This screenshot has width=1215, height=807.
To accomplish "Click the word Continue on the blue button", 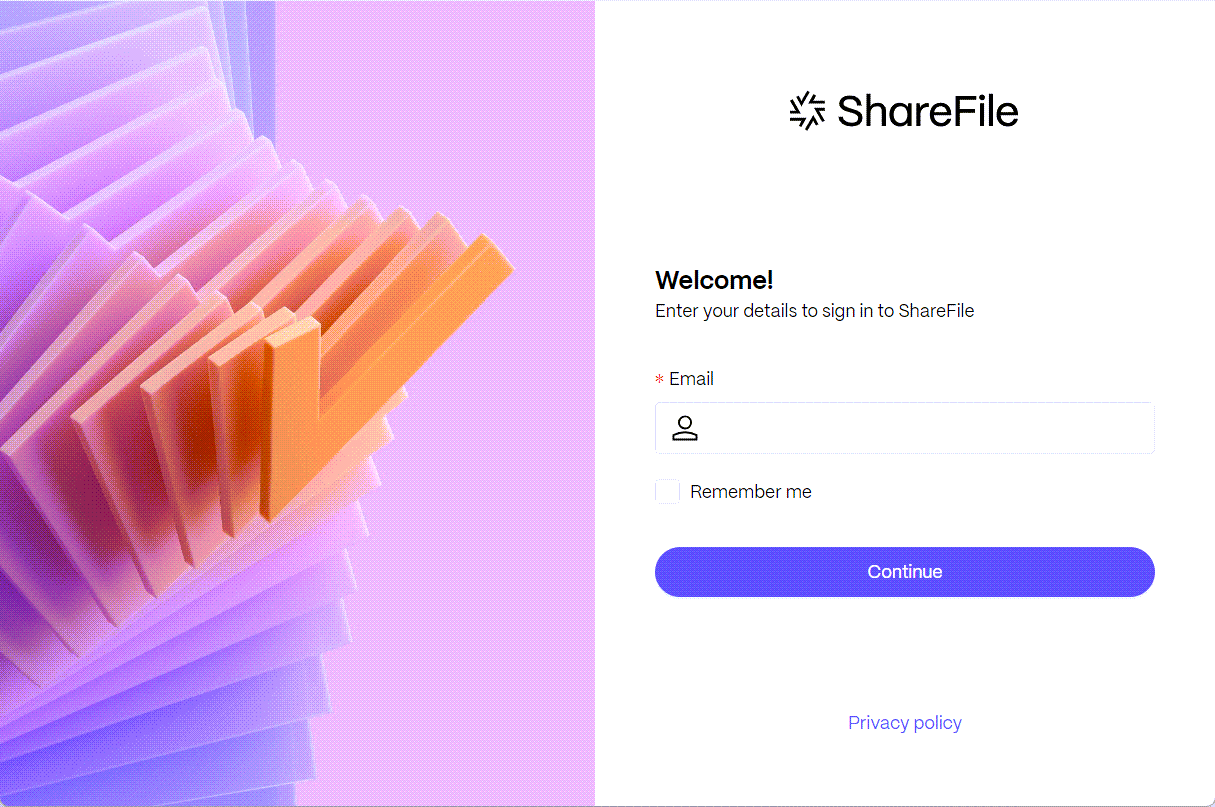I will click(905, 572).
